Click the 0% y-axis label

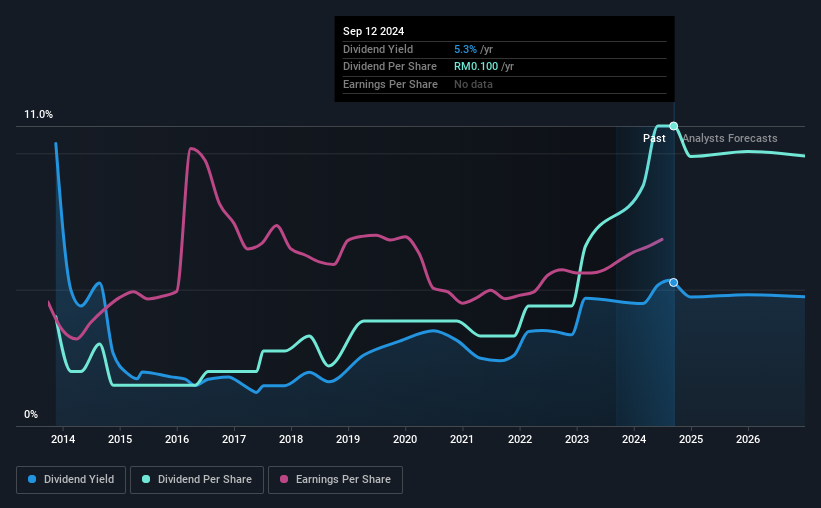31,415
